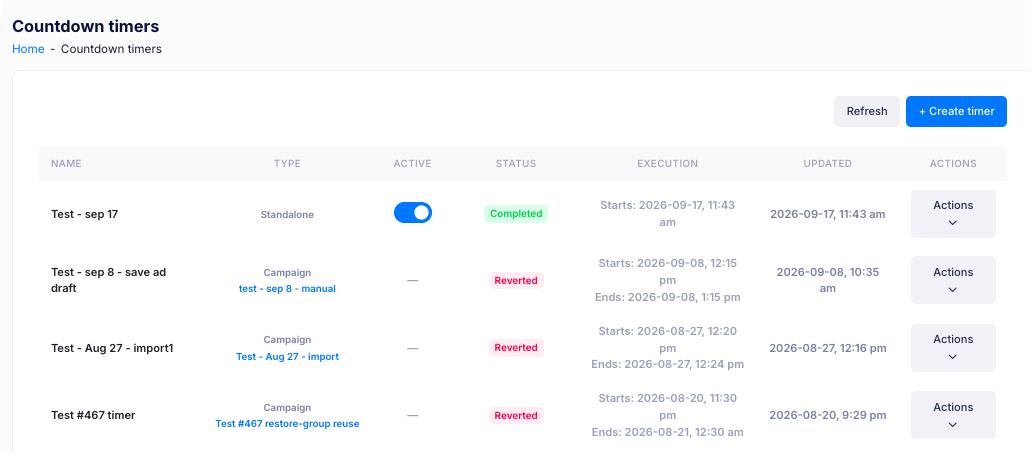Click execution text Ends: 2026-09-08, 1:15 pm
This screenshot has height=453, width=1031.
pos(667,297)
